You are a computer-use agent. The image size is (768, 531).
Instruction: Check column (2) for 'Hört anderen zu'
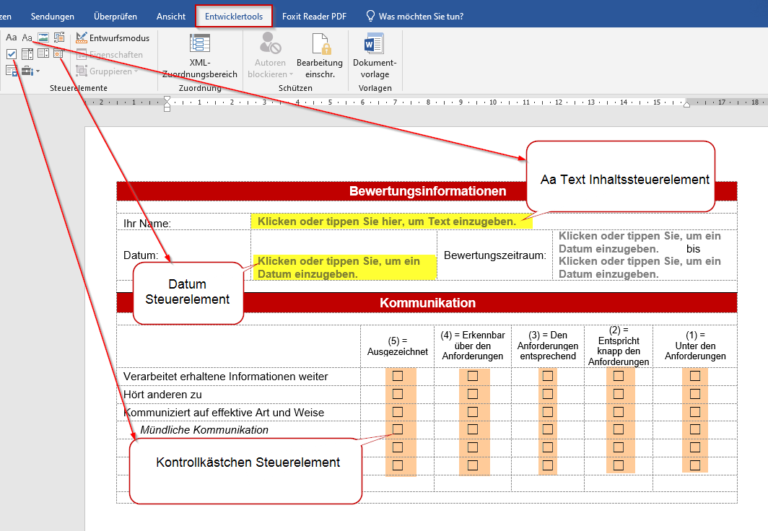pyautogui.click(x=618, y=394)
